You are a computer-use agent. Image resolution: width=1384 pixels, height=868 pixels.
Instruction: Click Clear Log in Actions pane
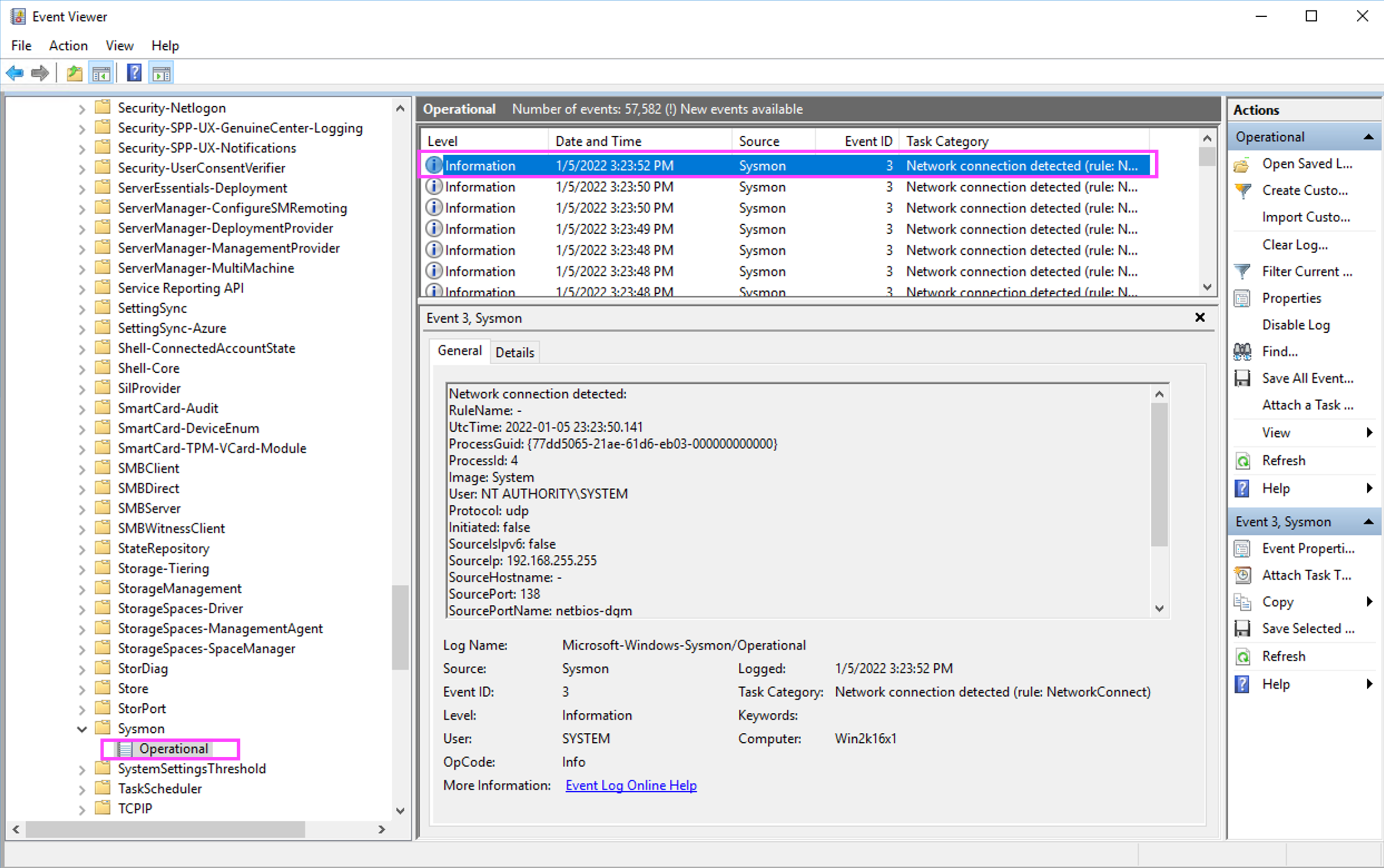tap(1294, 245)
